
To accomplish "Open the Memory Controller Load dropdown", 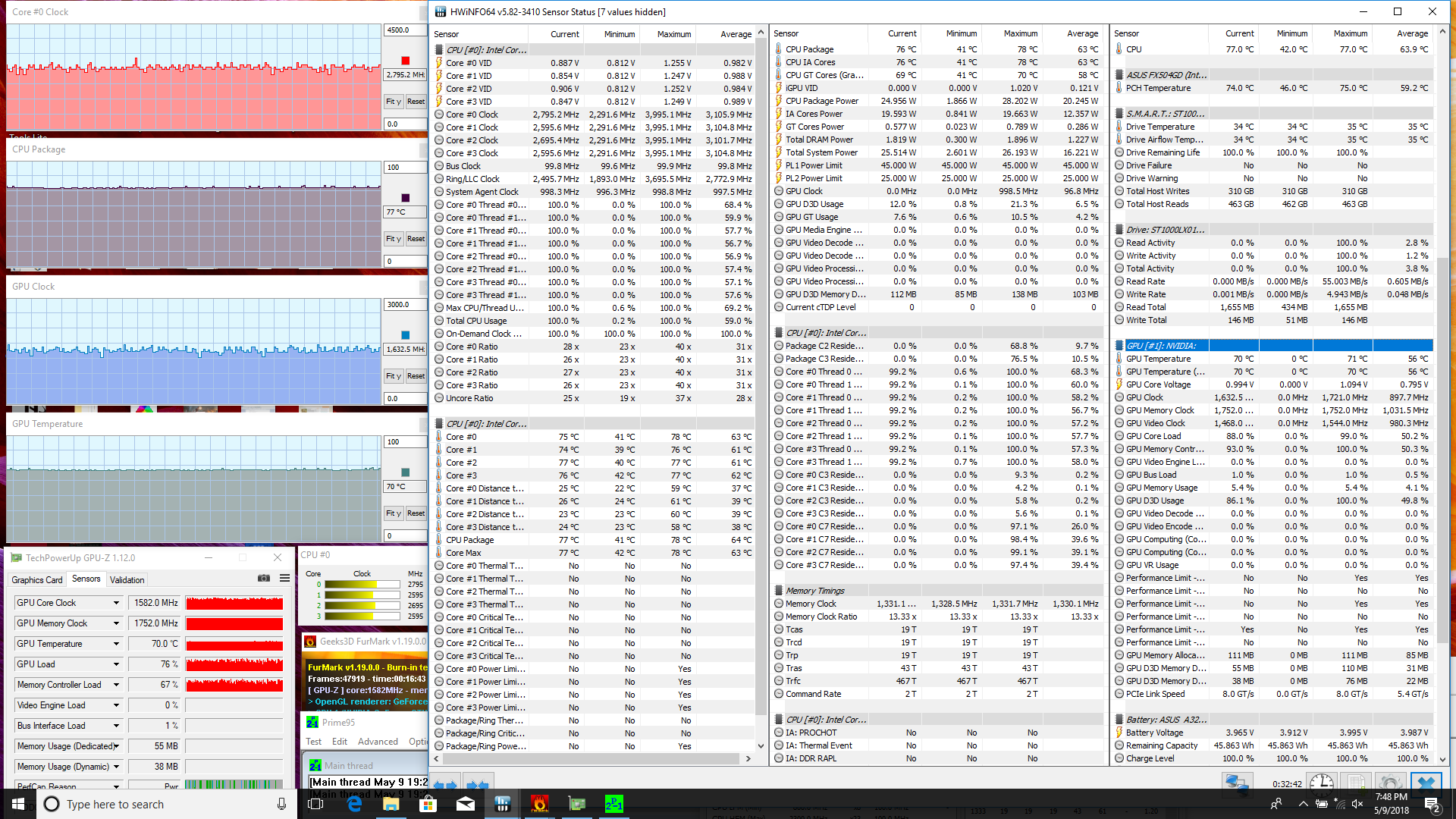I will click(x=116, y=685).
